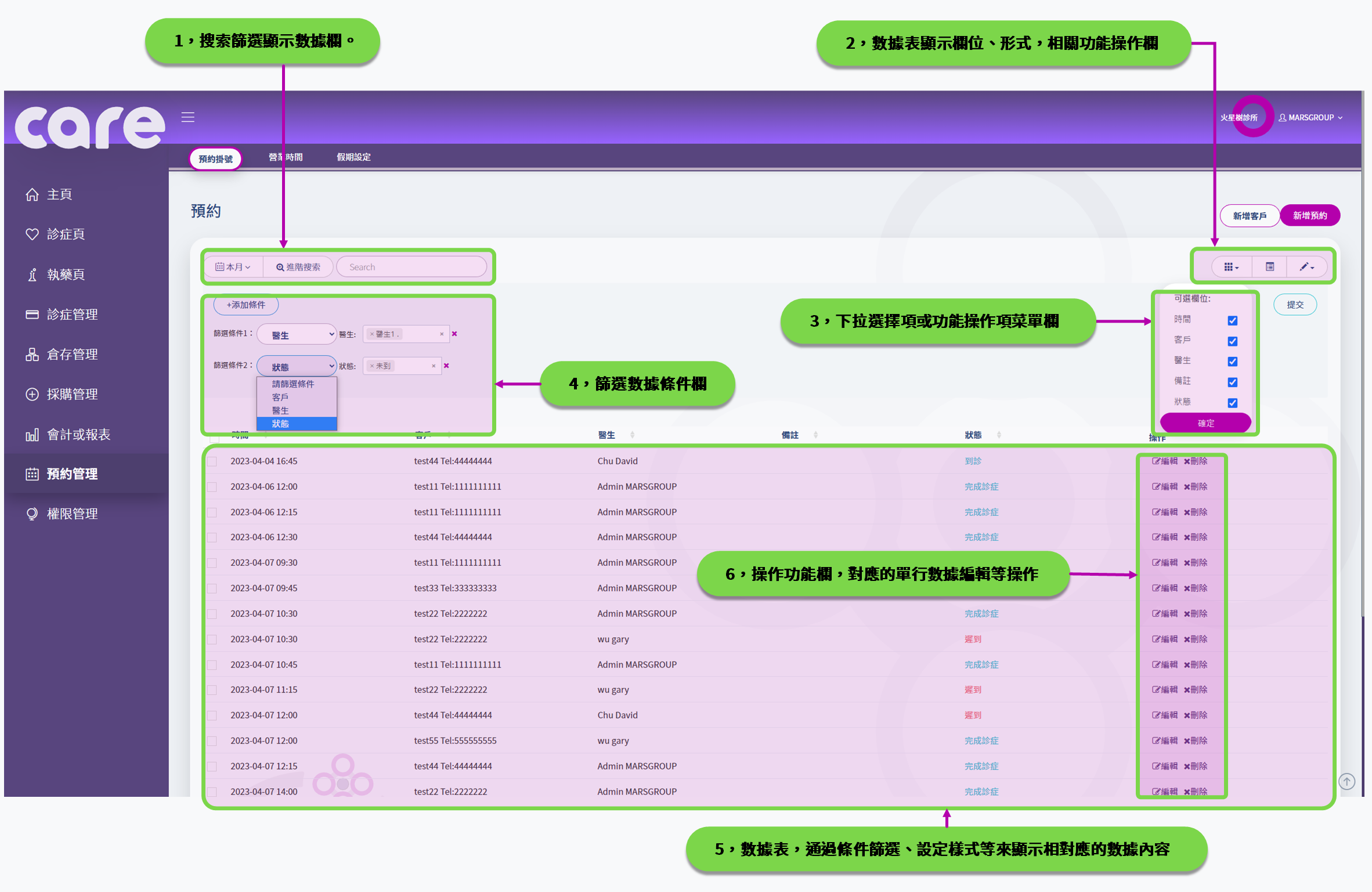Viewport: 1372px width, 892px height.
Task: Expand filter condition 1 醫生 dropdown
Action: coord(297,334)
